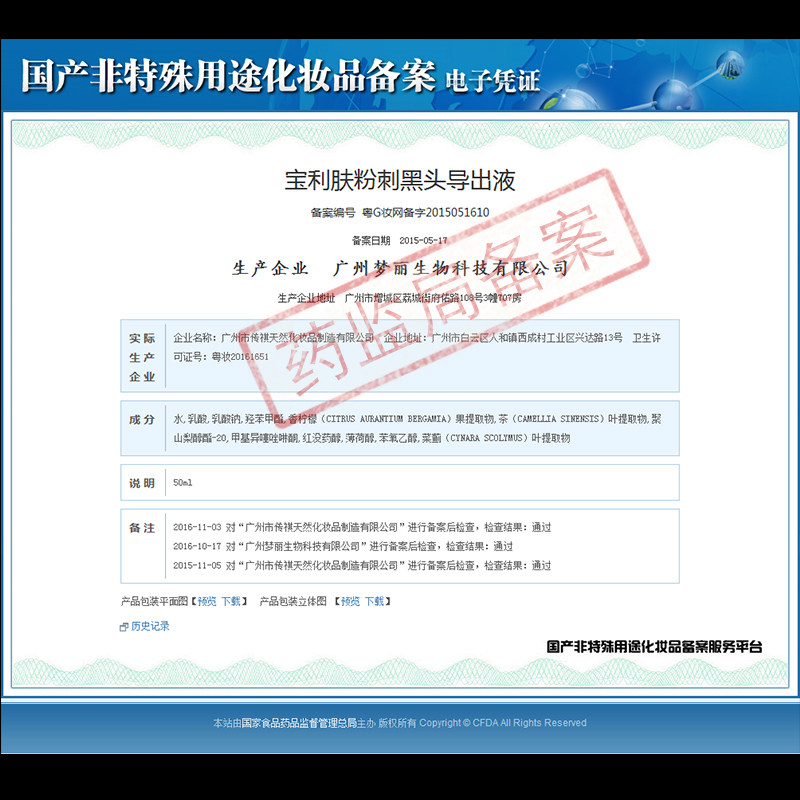This screenshot has width=800, height=800.
Task: Click the 备注 section label
Action: point(142,528)
